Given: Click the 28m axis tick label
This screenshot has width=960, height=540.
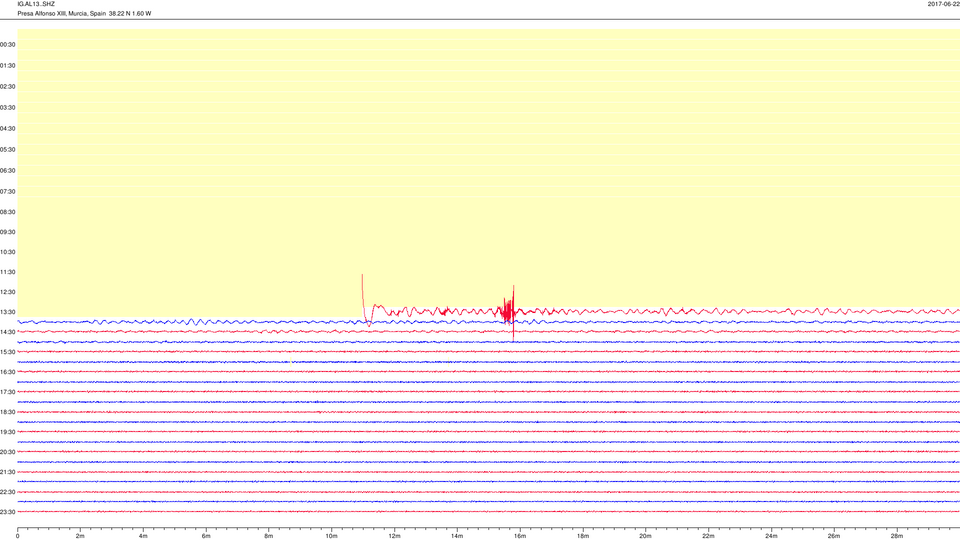Looking at the screenshot, I should tap(897, 536).
